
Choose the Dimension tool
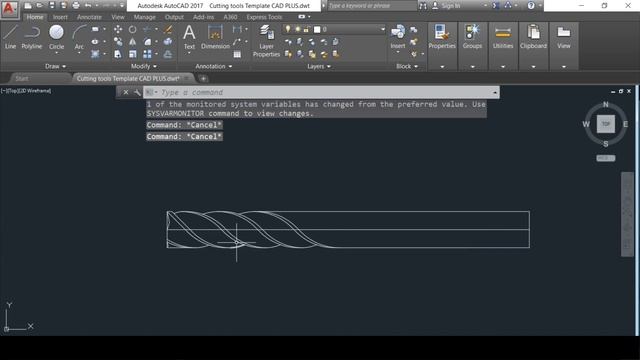215,37
